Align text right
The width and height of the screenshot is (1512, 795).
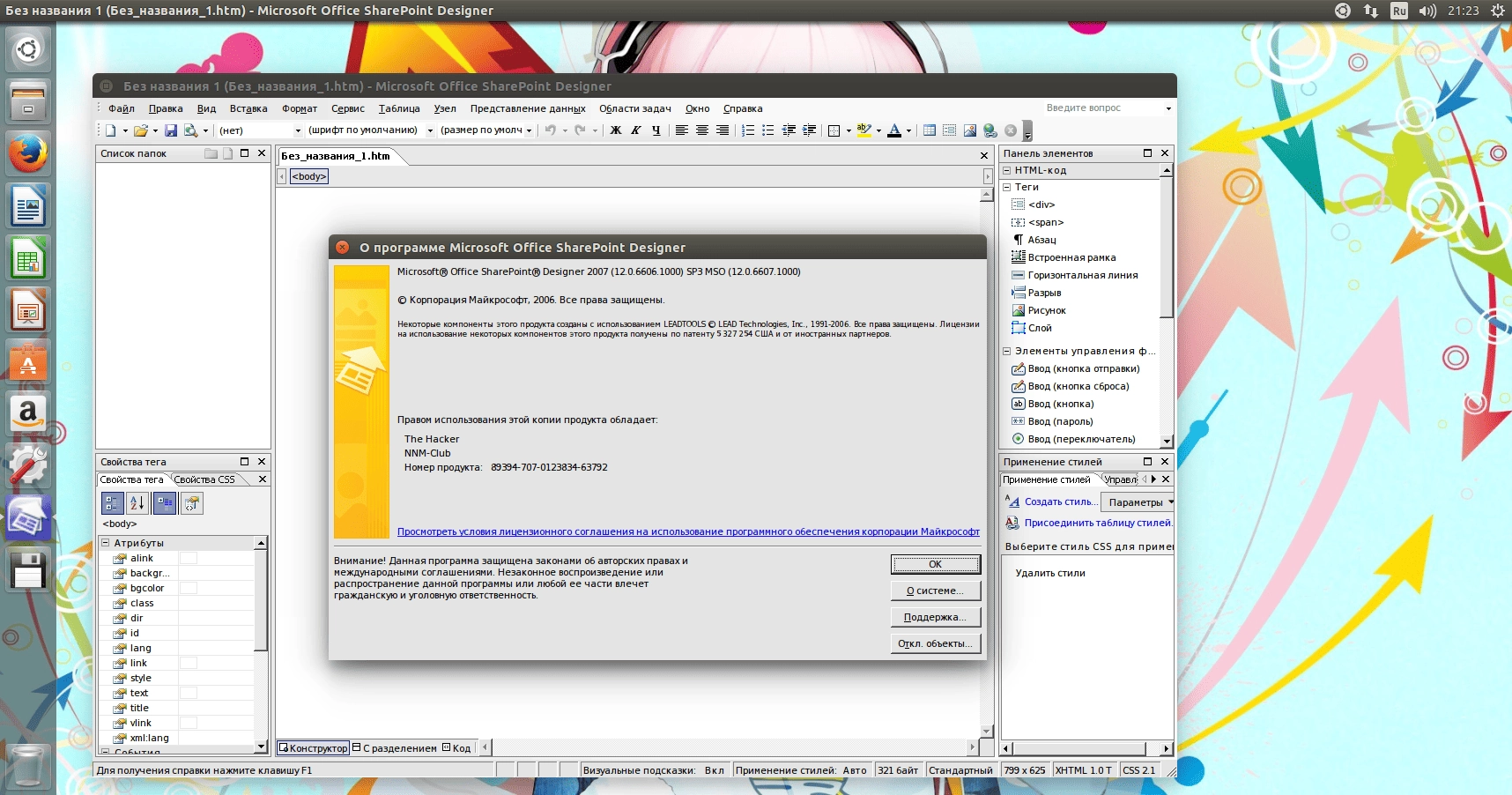[x=723, y=130]
